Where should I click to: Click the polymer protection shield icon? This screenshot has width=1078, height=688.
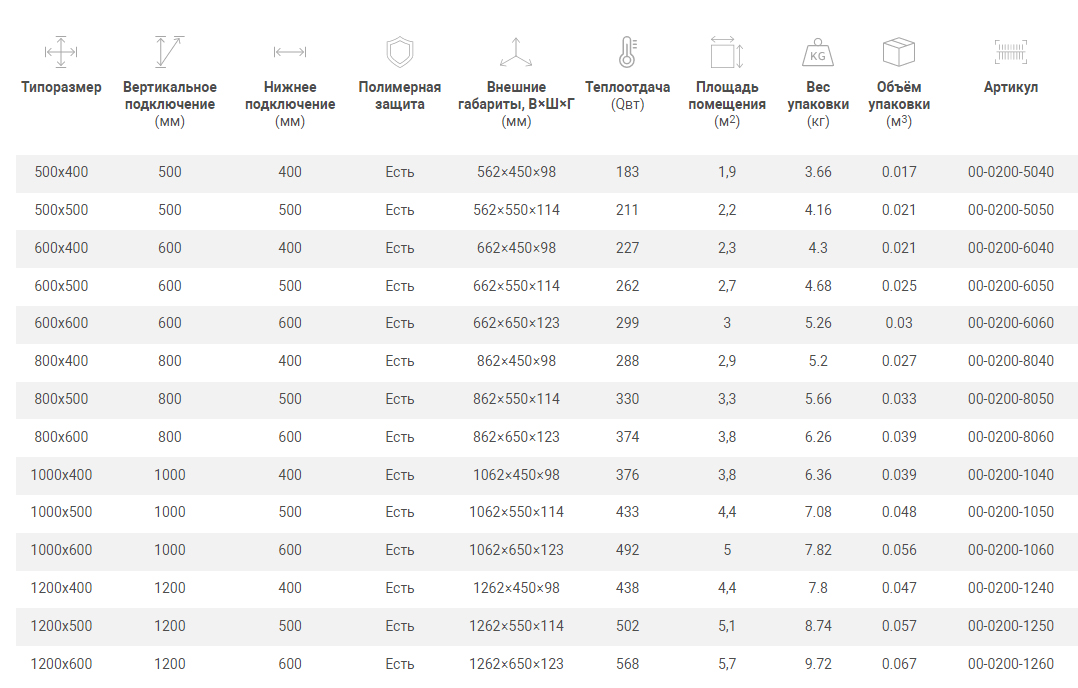point(399,52)
